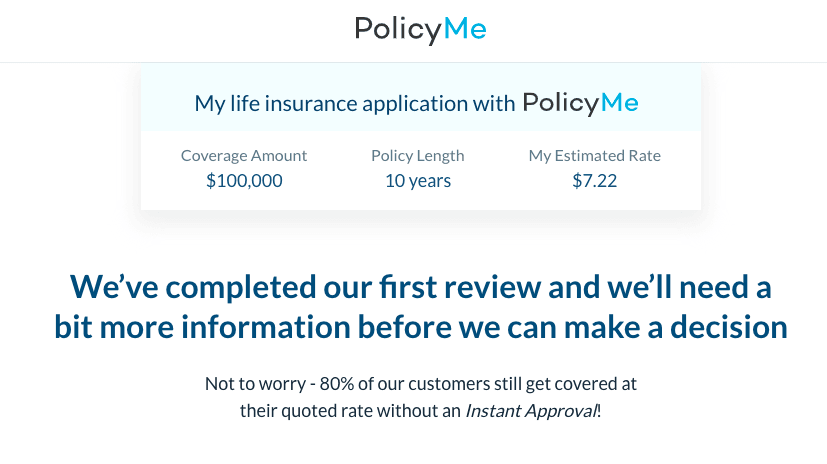The width and height of the screenshot is (827, 464).
Task: Click the blue 'Me' in the card logo
Action: (x=620, y=102)
